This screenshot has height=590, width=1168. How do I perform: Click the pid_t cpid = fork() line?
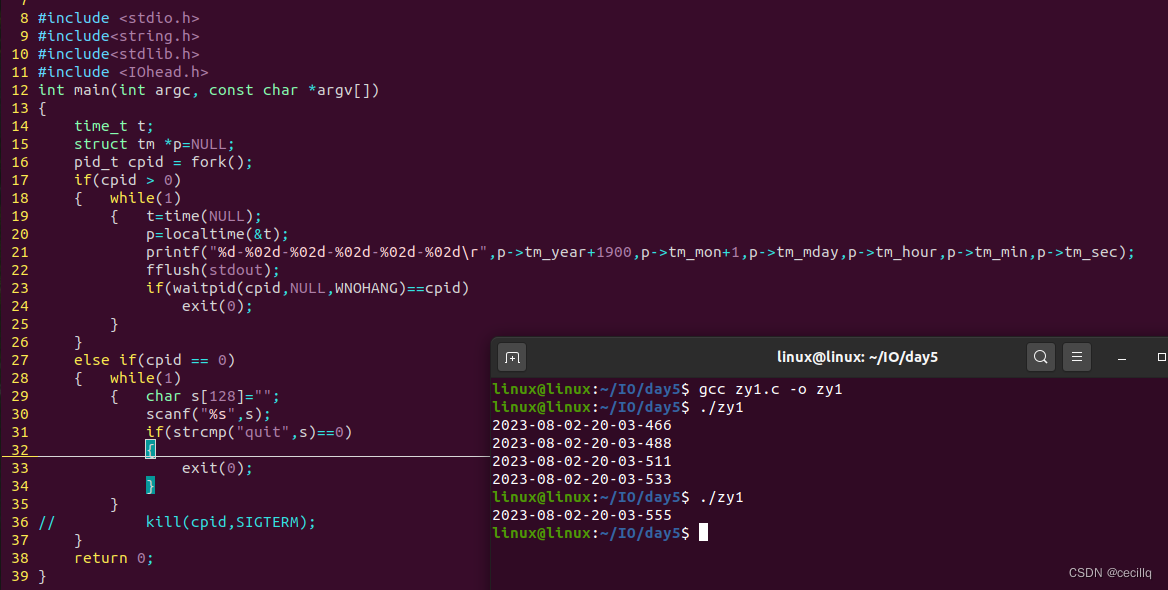click(x=163, y=162)
